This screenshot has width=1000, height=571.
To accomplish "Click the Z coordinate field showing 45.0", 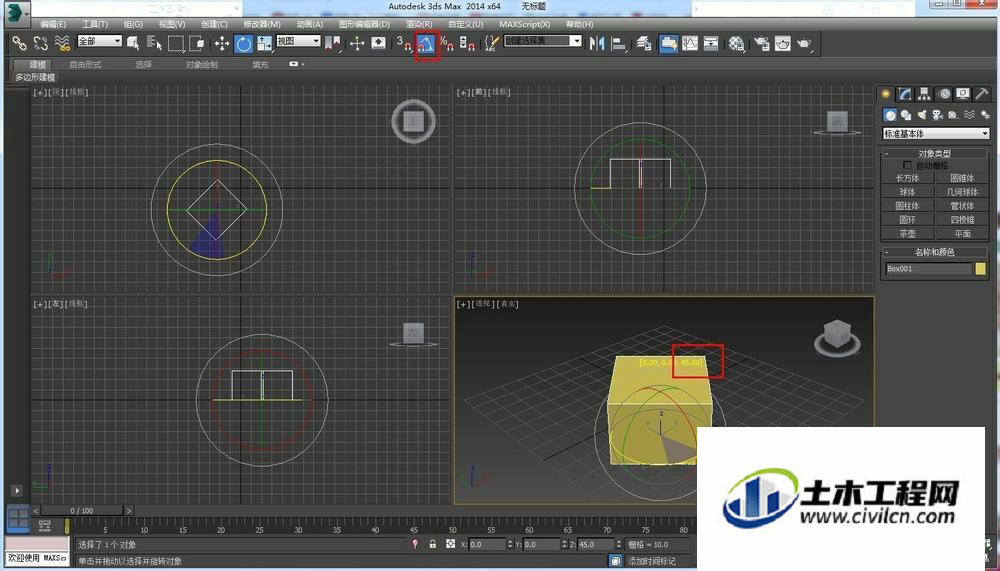I will [596, 544].
